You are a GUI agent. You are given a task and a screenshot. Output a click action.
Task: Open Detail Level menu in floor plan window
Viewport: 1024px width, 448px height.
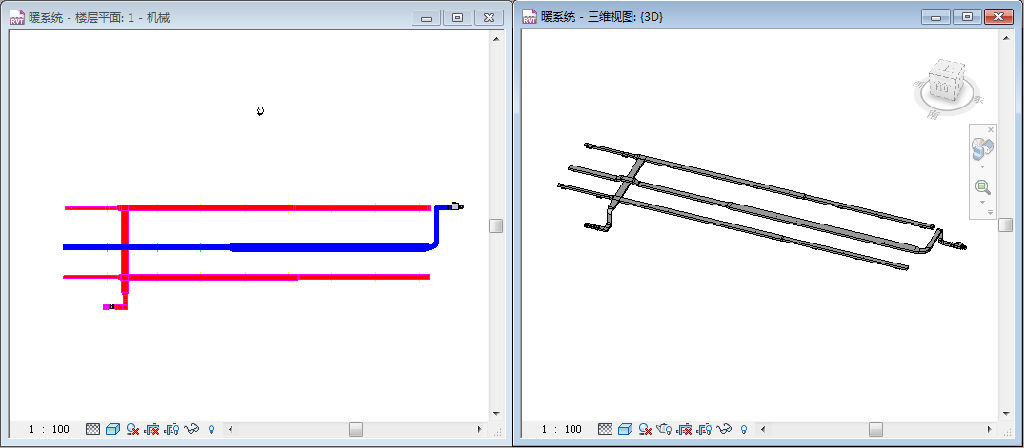coord(93,429)
